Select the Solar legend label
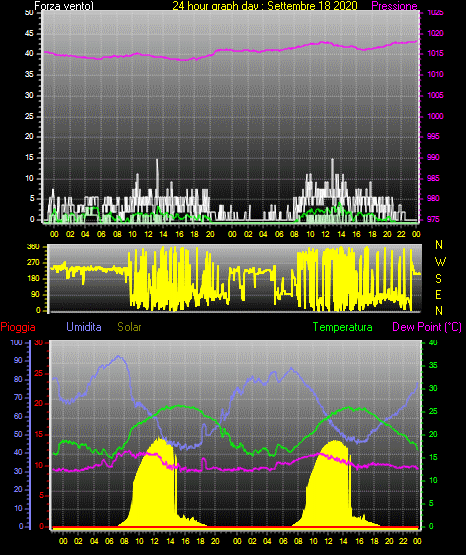This screenshot has width=466, height=555. tap(129, 327)
